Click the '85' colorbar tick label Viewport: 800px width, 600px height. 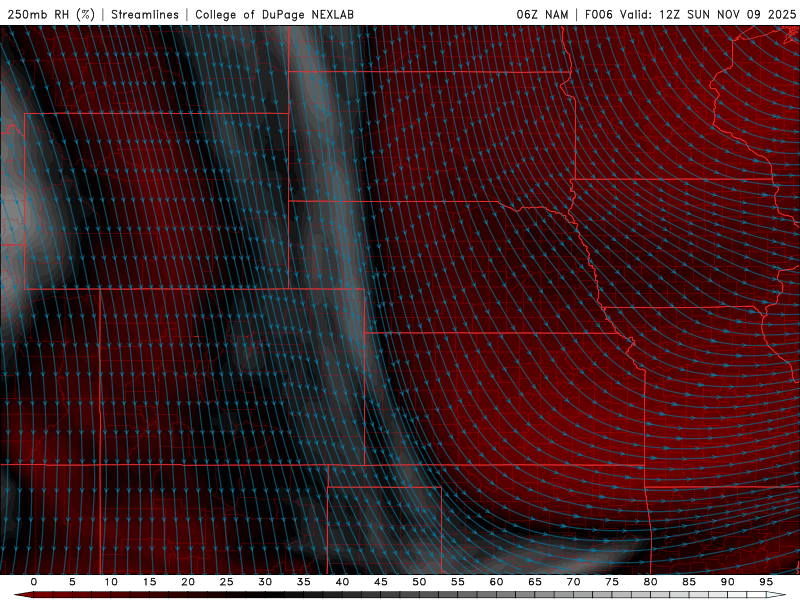689,582
